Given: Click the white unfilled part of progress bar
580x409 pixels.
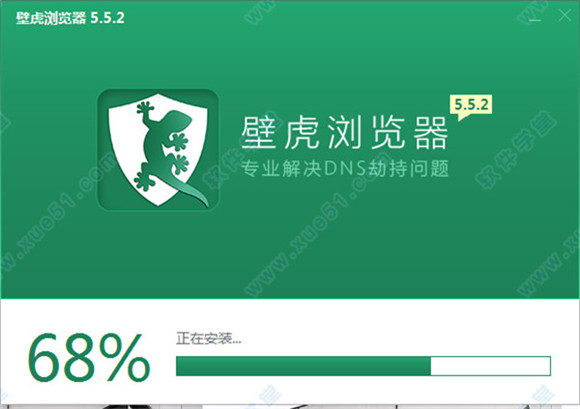Looking at the screenshot, I should coord(490,366).
